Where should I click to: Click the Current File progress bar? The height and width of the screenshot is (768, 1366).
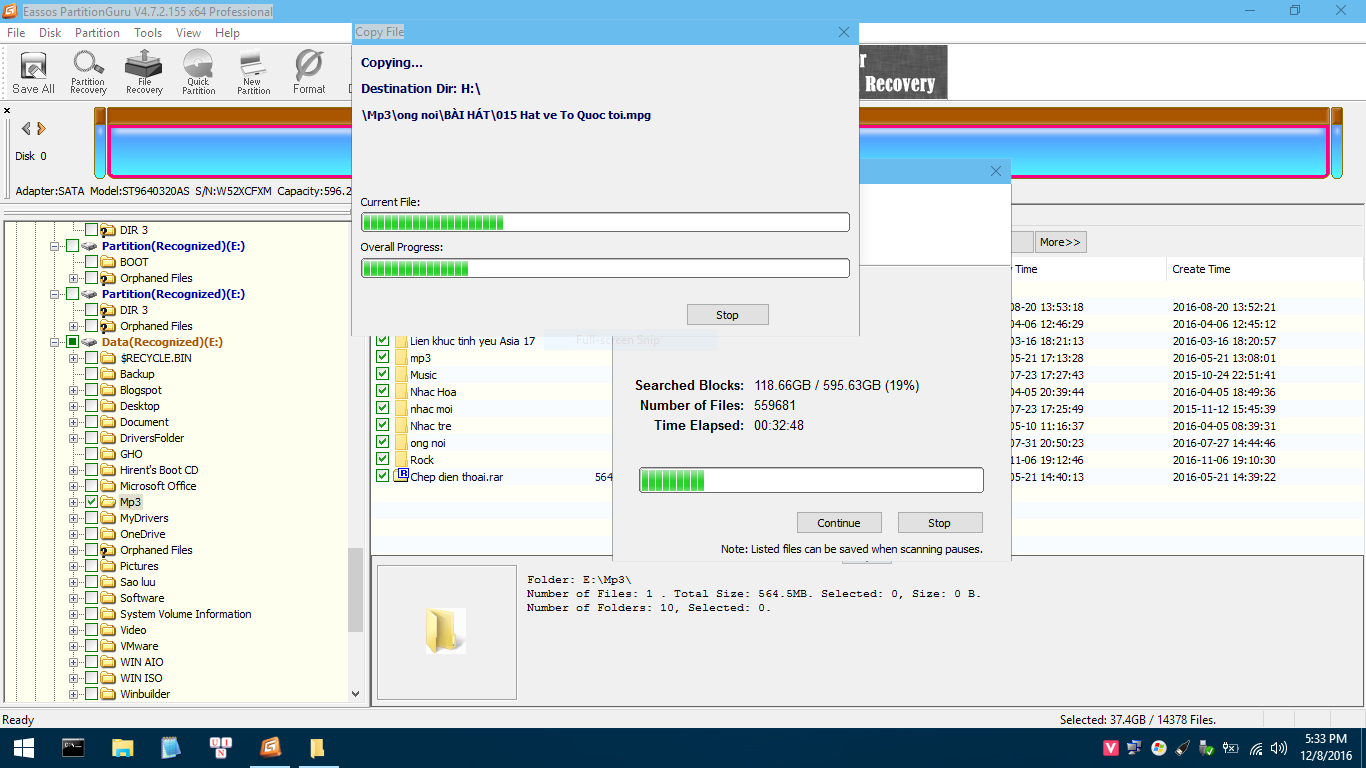click(605, 222)
